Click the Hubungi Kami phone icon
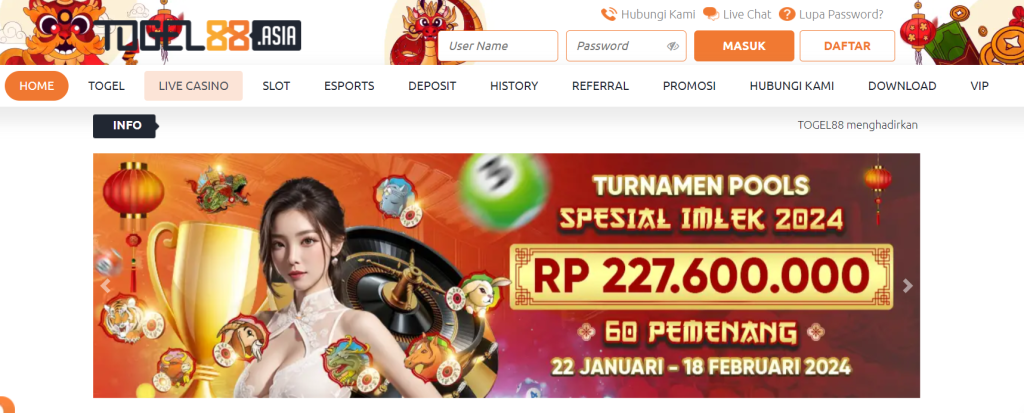The height and width of the screenshot is (413, 1024). (609, 14)
